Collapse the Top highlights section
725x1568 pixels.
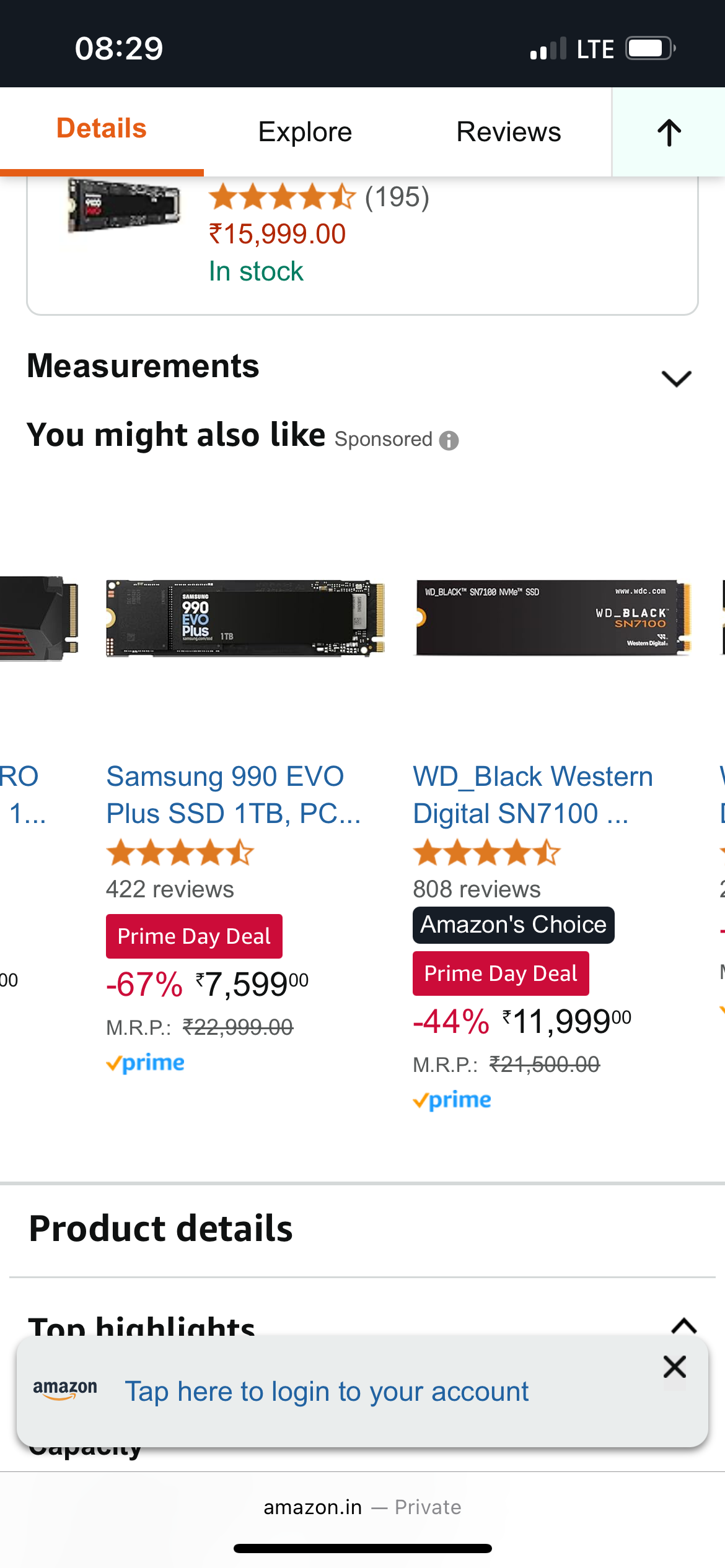[x=684, y=1325]
